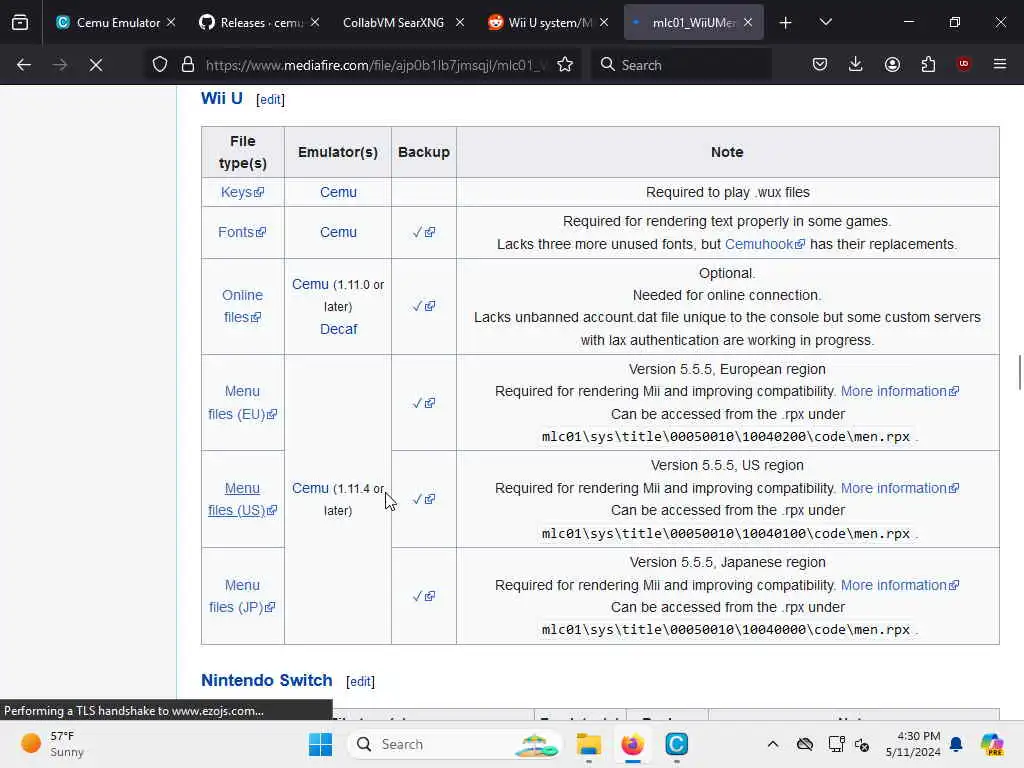Switch to Wii U system Reddit tab
The width and height of the screenshot is (1024, 768).
coord(541,22)
